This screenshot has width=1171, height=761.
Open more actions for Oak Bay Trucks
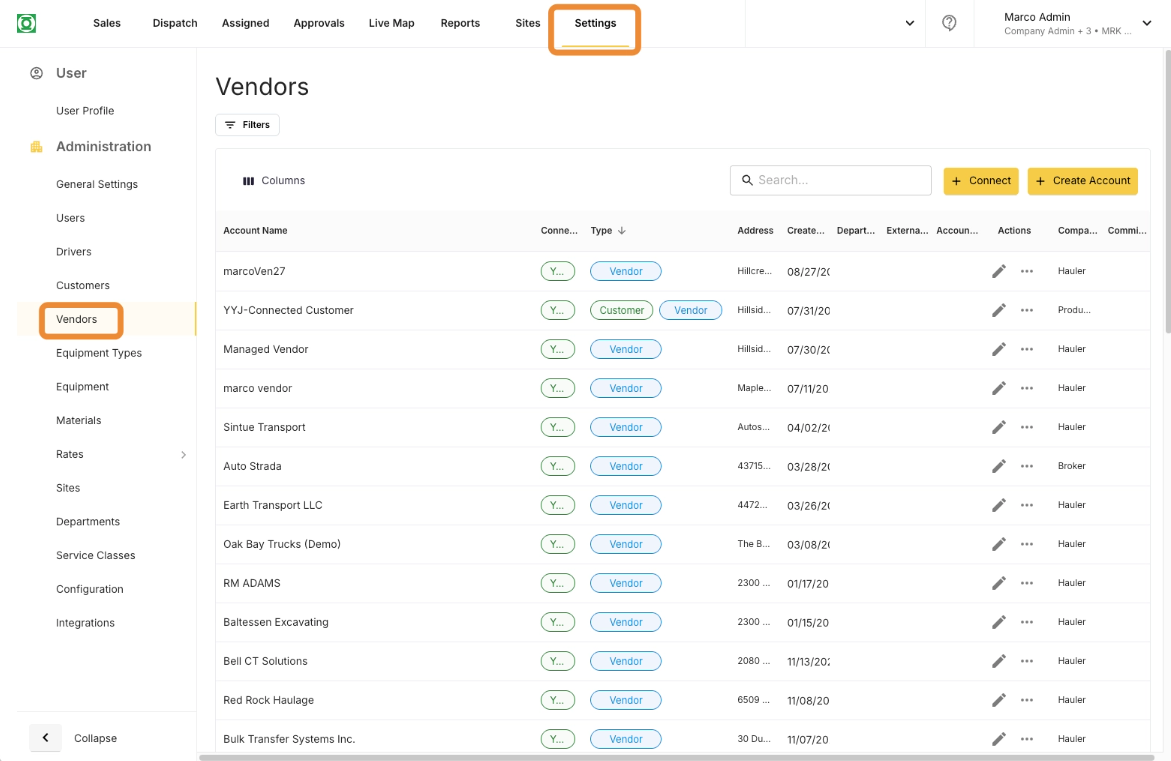(1027, 544)
